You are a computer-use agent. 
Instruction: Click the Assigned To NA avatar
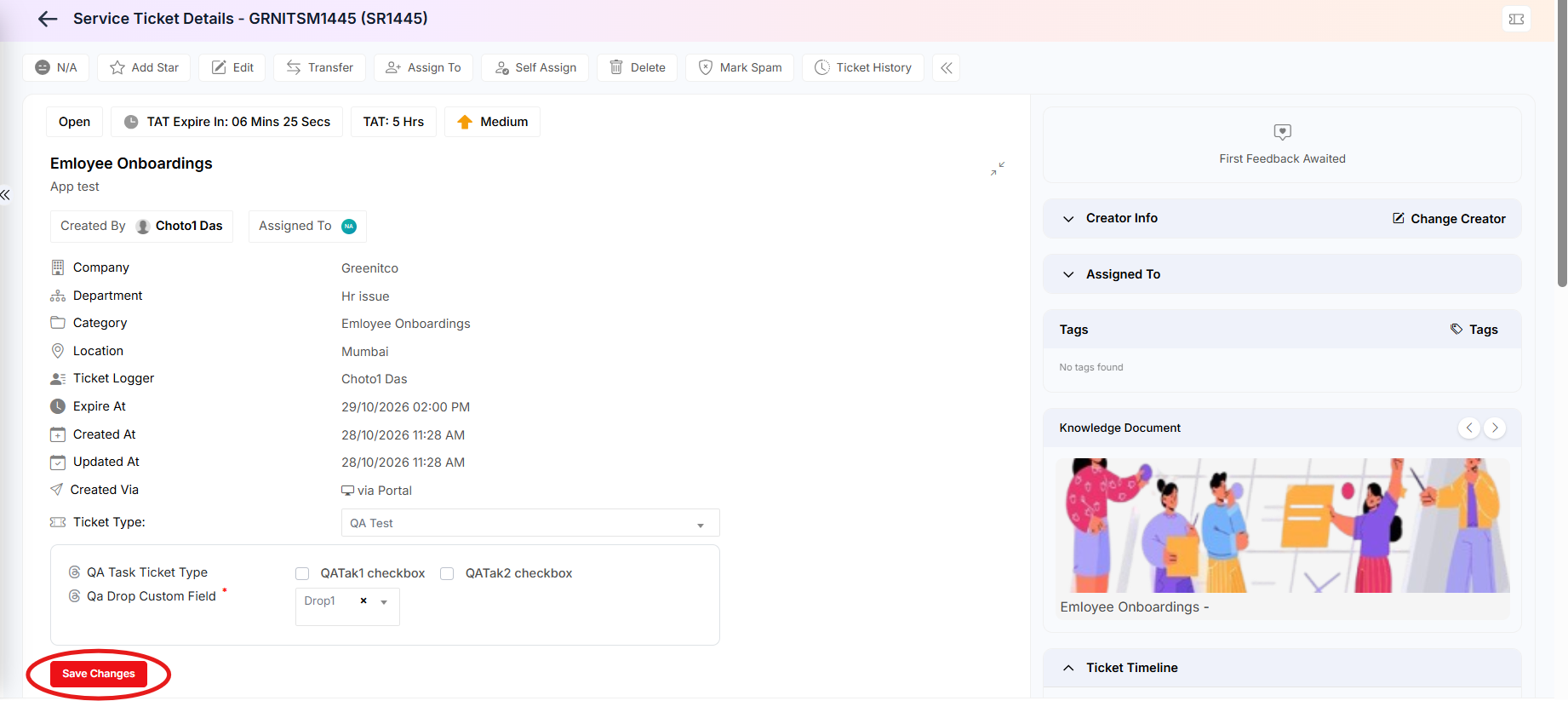[x=349, y=226]
